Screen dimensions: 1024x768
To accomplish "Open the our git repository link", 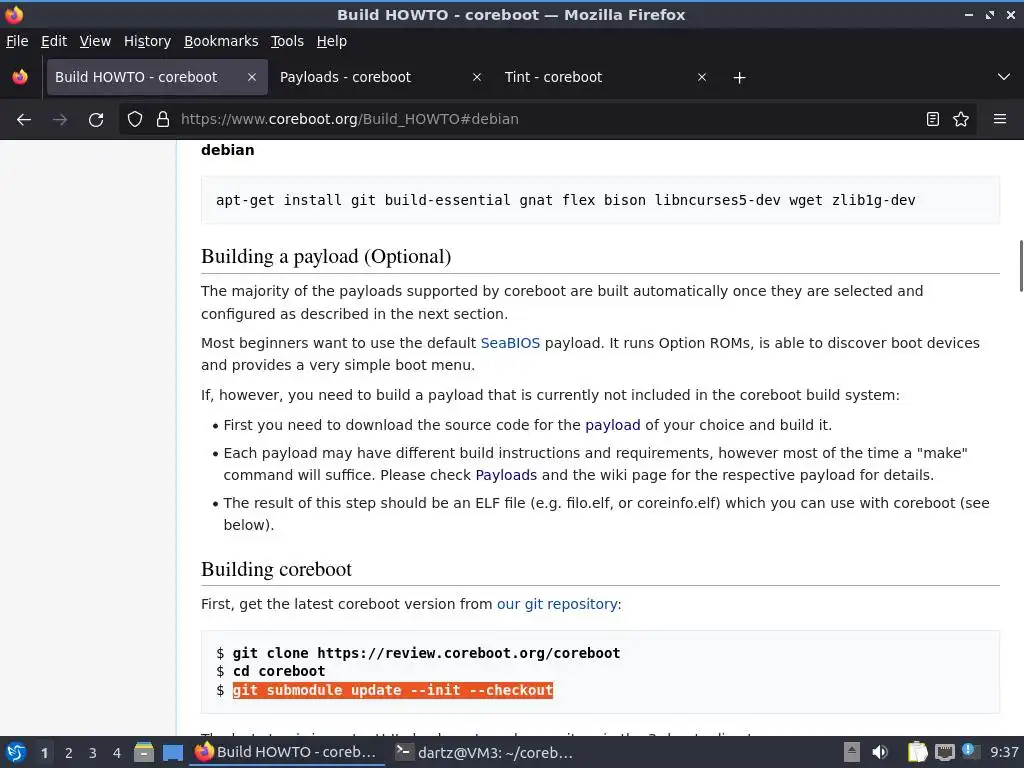I will tap(557, 604).
